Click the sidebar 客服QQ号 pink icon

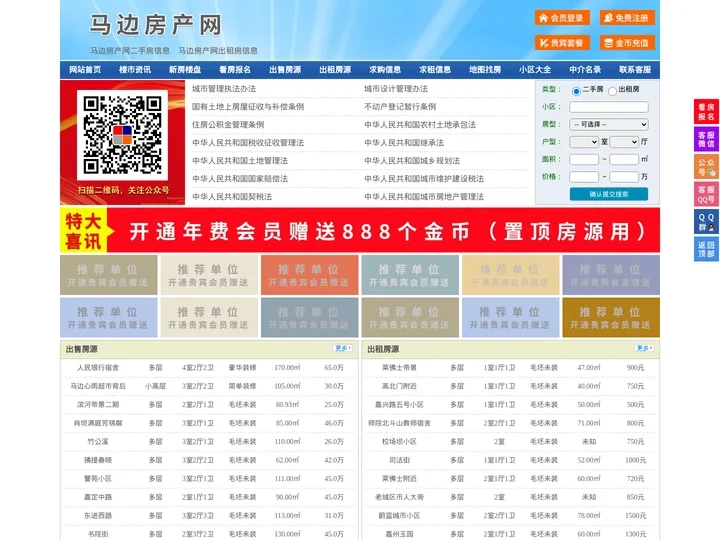706,194
